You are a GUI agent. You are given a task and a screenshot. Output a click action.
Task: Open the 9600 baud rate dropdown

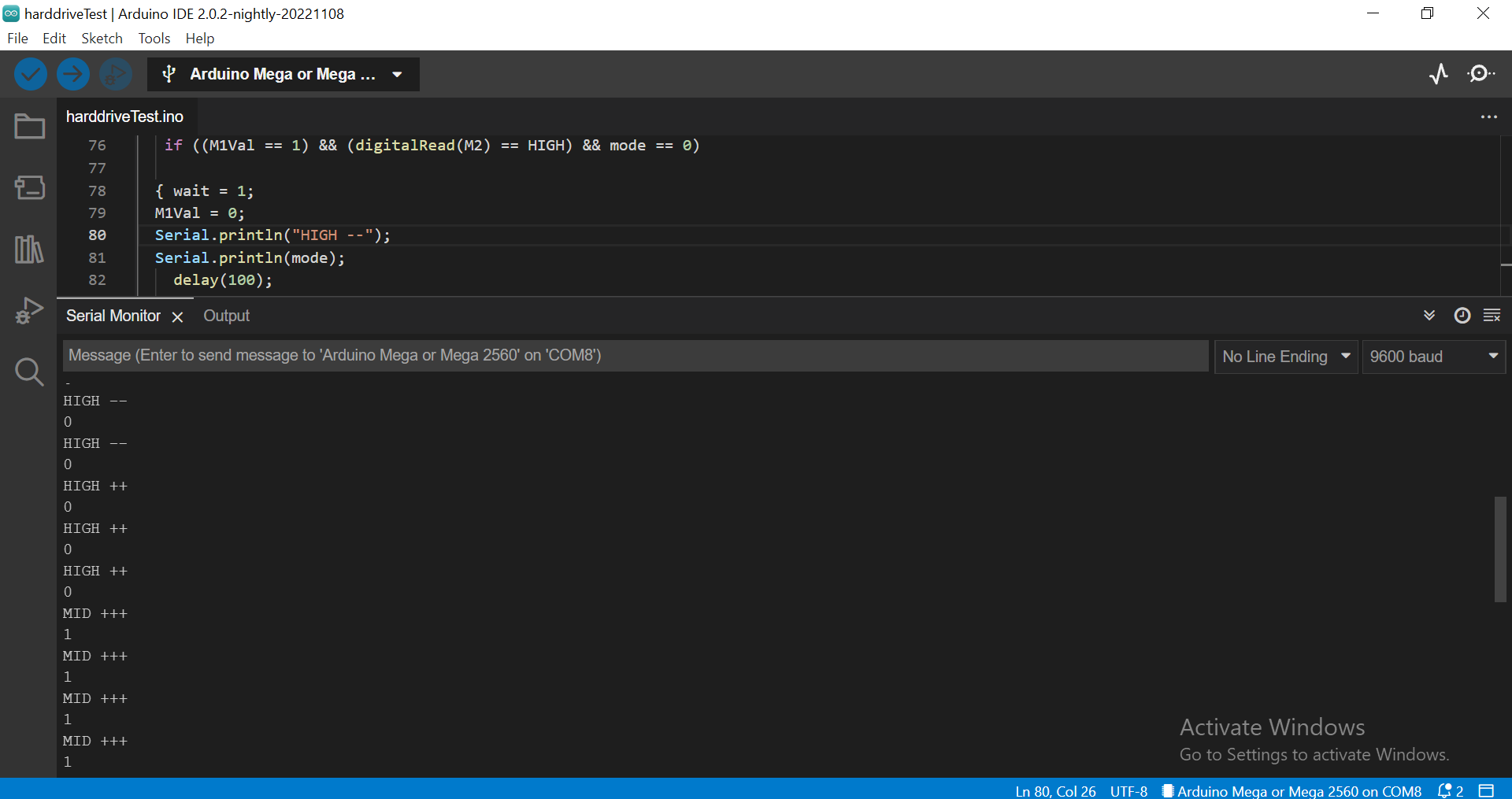tap(1433, 356)
